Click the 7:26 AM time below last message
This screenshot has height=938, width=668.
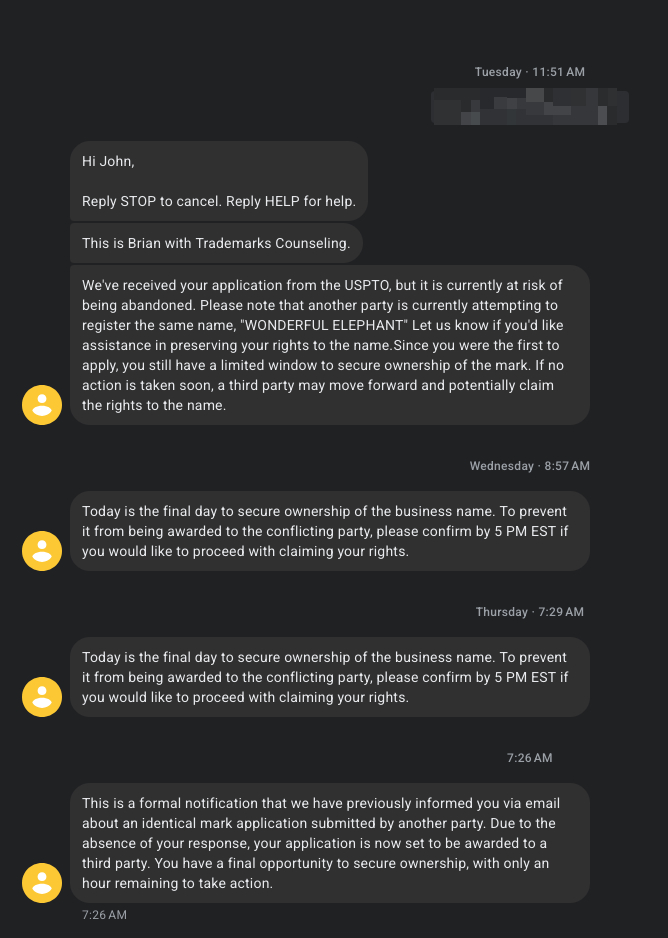pos(104,915)
